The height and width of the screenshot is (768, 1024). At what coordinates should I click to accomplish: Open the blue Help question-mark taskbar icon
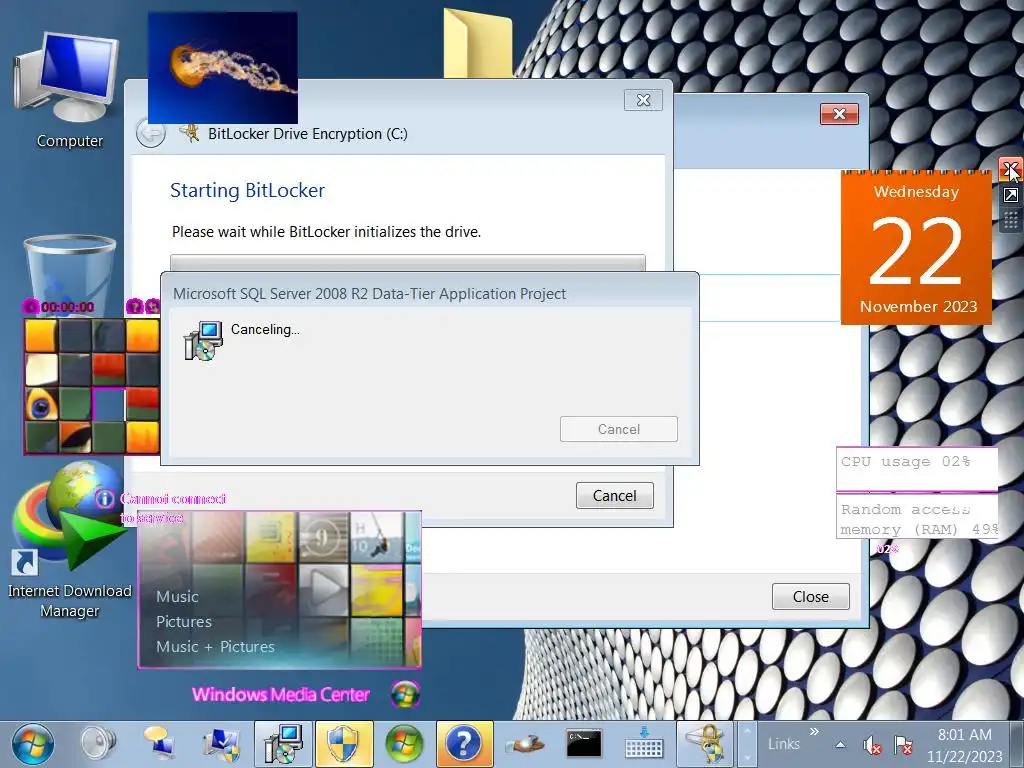click(x=464, y=744)
